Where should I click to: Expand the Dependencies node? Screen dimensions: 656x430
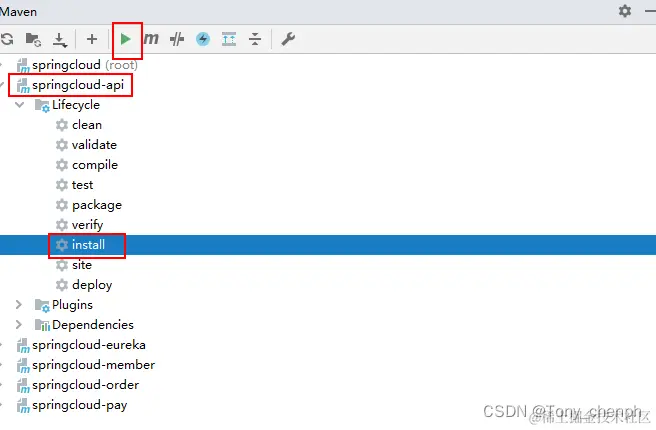18,325
